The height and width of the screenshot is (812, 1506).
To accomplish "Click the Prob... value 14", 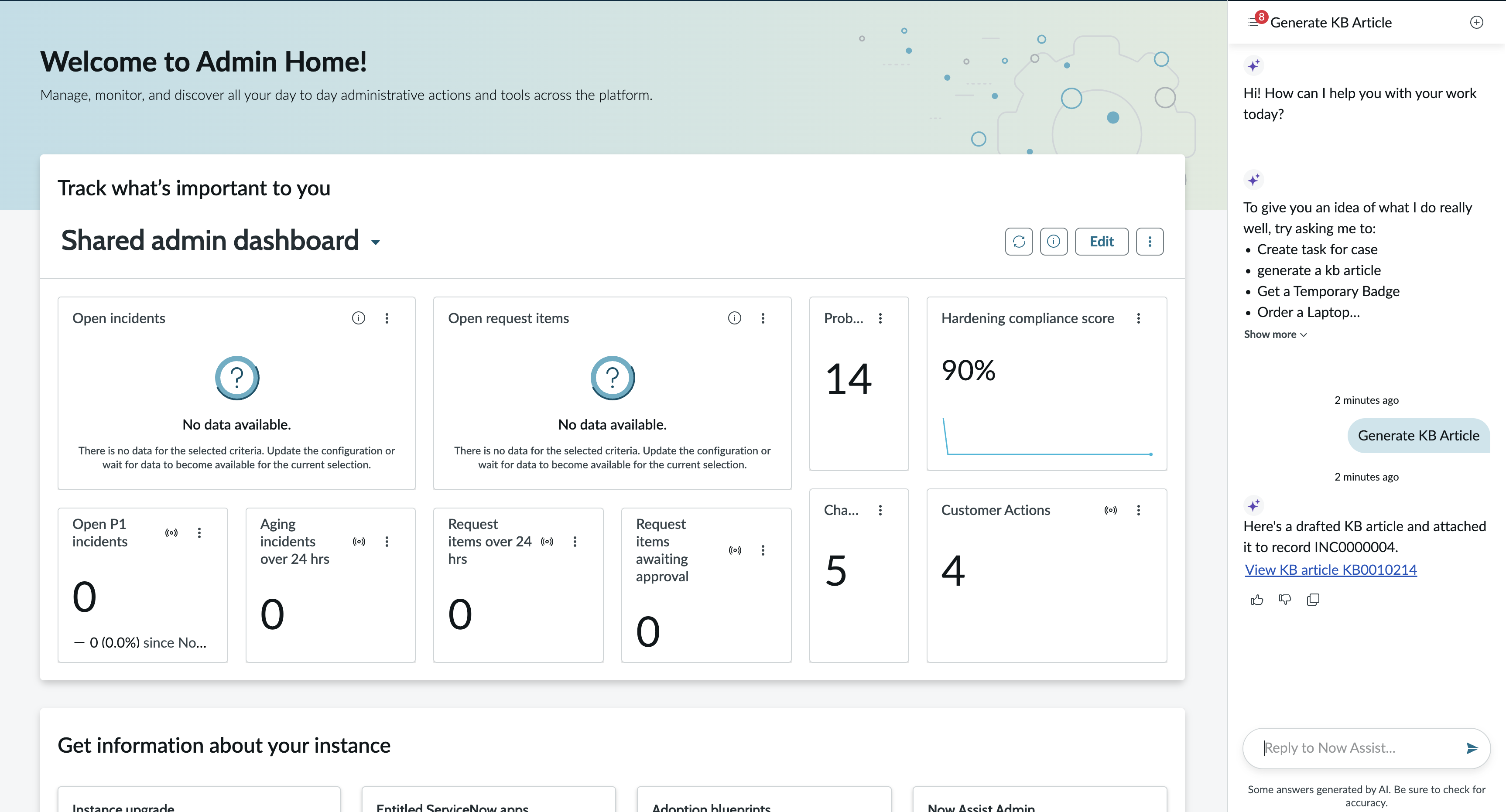I will (x=848, y=379).
